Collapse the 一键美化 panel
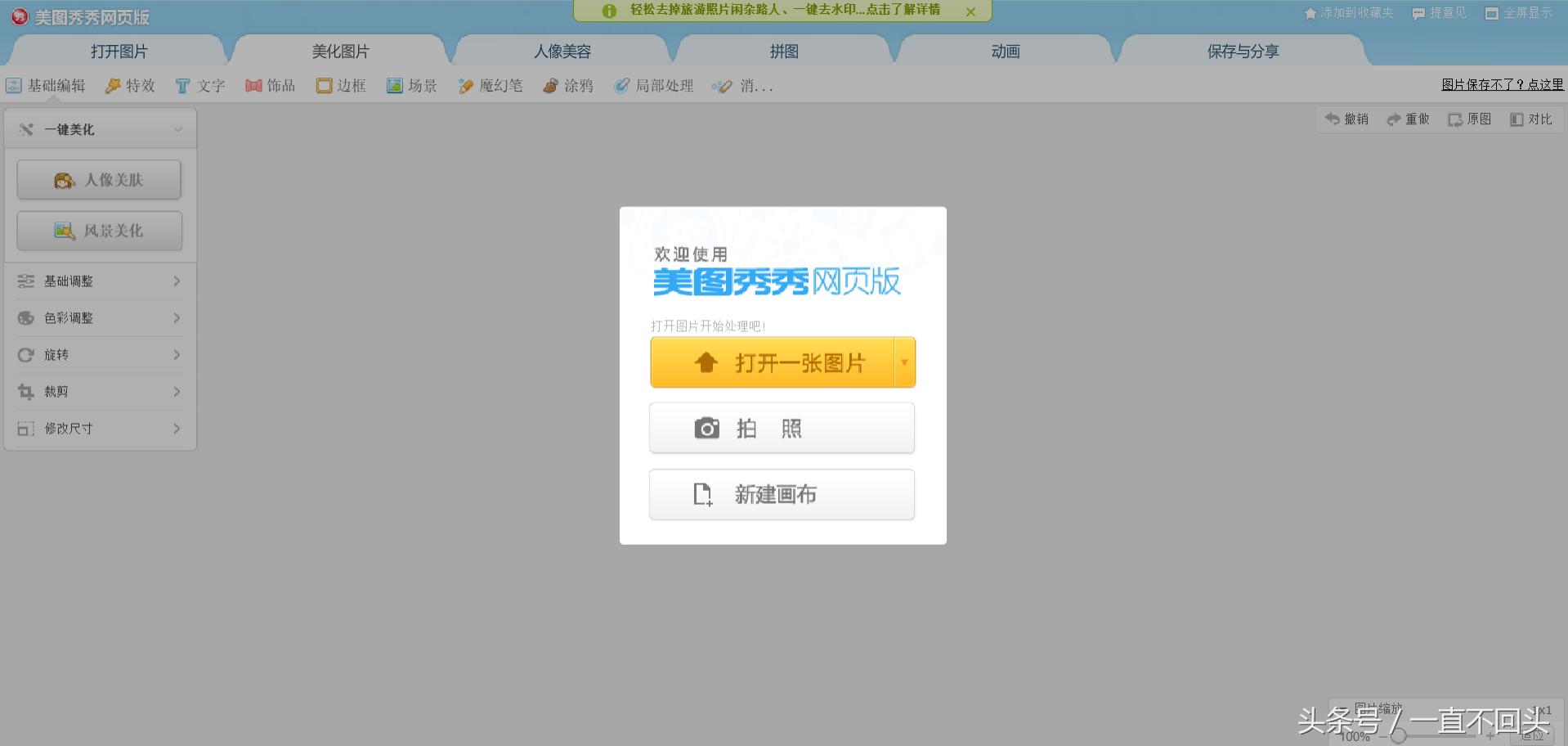The width and height of the screenshot is (1568, 746). pos(177,129)
